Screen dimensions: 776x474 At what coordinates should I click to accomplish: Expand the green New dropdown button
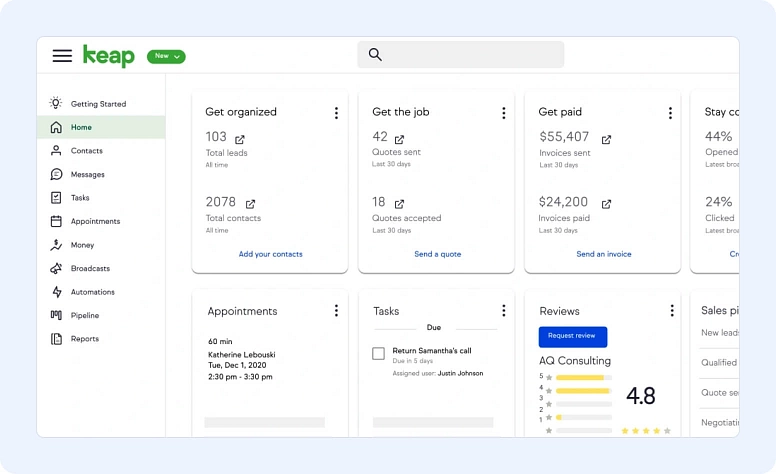(166, 57)
